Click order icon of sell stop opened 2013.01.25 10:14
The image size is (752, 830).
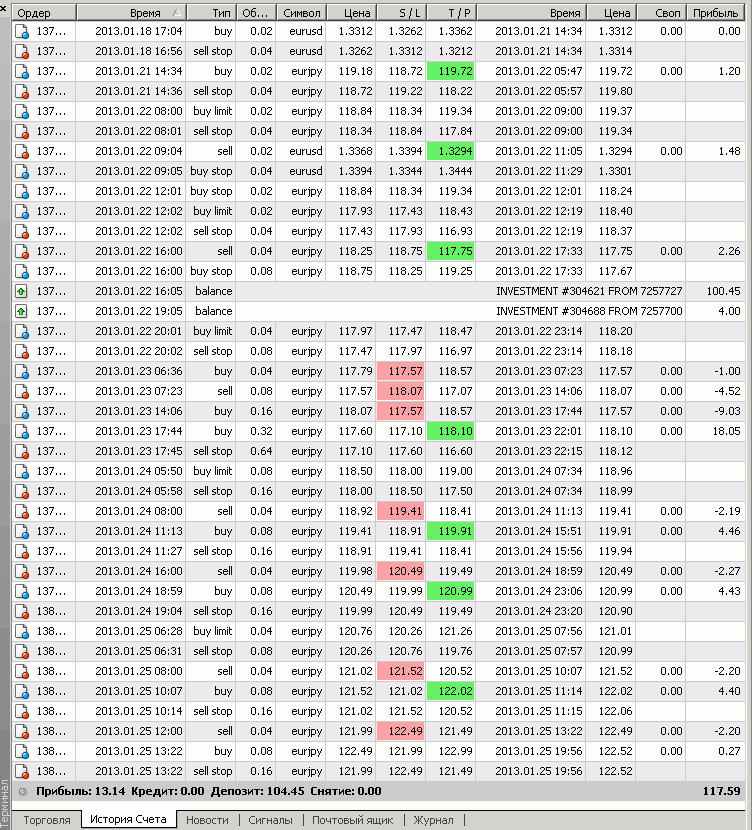tap(22, 712)
